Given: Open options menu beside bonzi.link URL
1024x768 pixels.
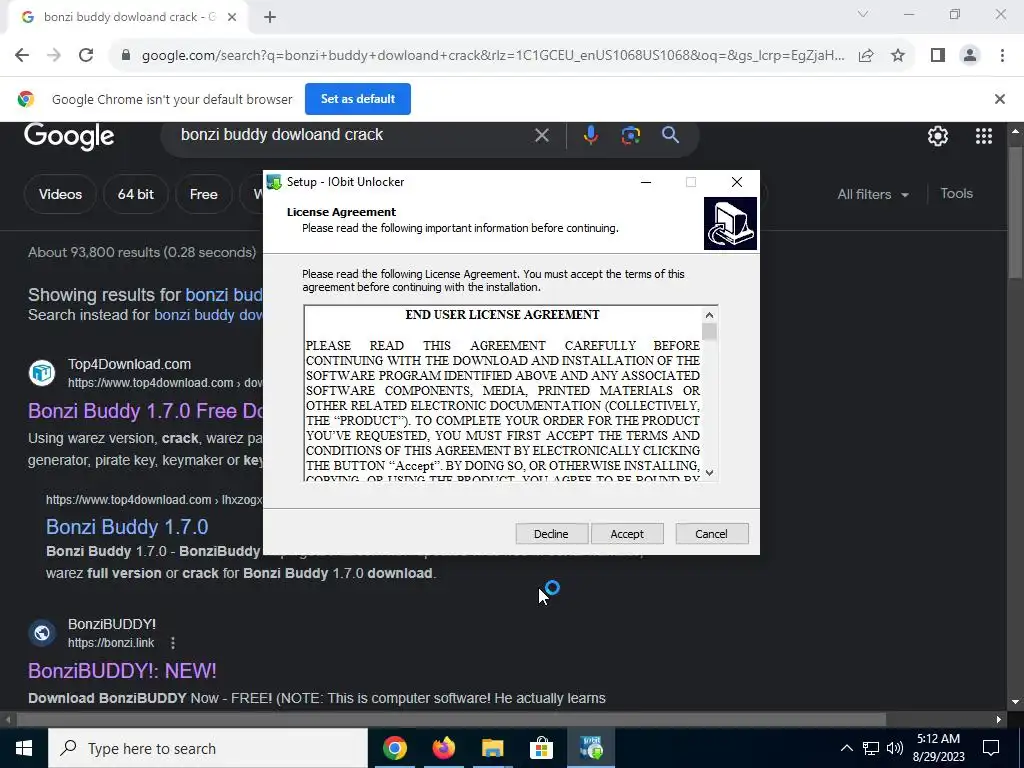Looking at the screenshot, I should coord(172,643).
